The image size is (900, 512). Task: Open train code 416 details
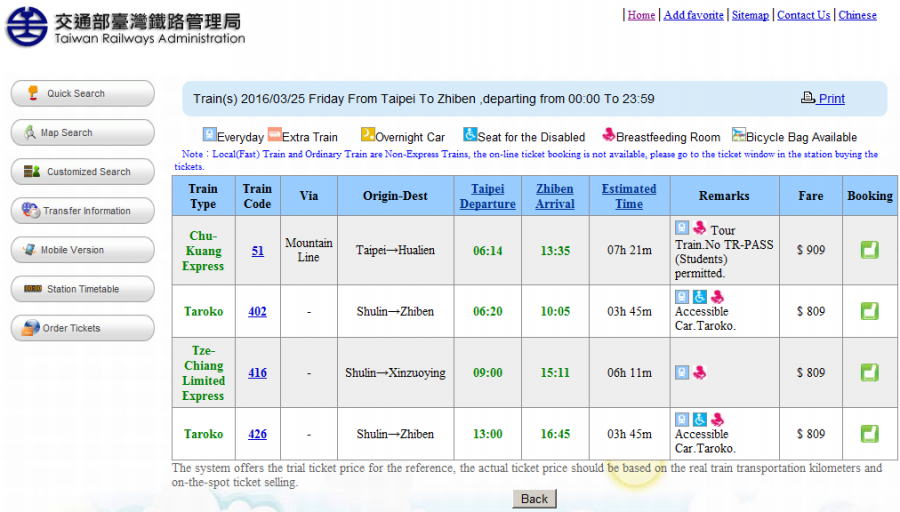(257, 373)
